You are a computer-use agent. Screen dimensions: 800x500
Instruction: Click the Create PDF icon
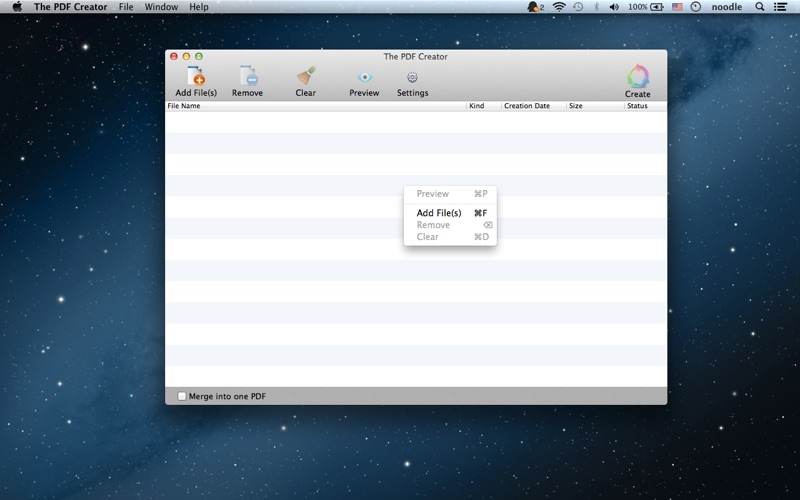click(638, 76)
